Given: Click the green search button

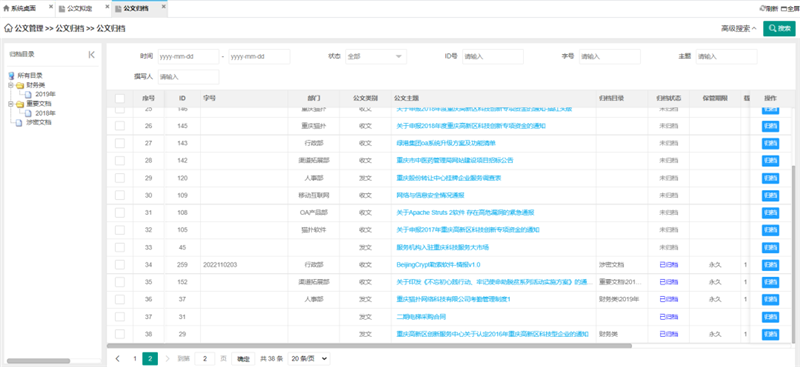Looking at the screenshot, I should [x=779, y=29].
